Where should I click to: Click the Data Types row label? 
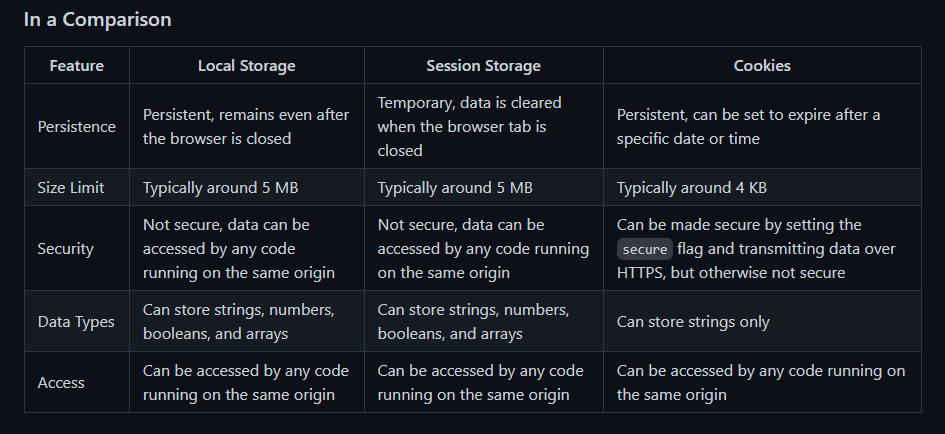coord(75,322)
